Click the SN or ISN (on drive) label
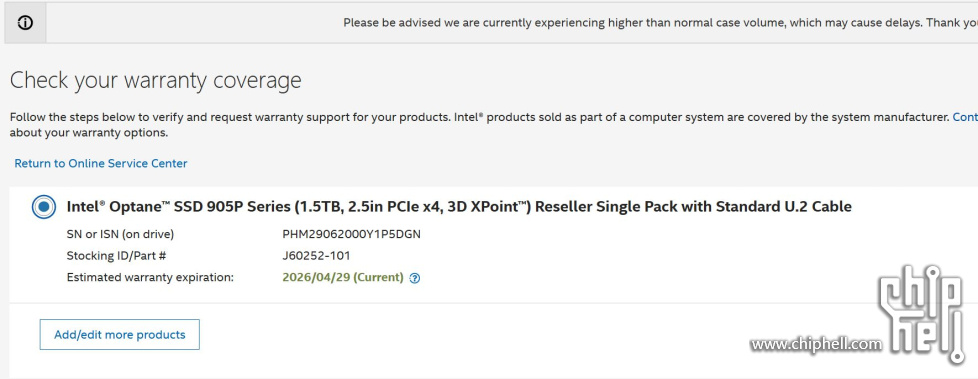 tap(120, 234)
